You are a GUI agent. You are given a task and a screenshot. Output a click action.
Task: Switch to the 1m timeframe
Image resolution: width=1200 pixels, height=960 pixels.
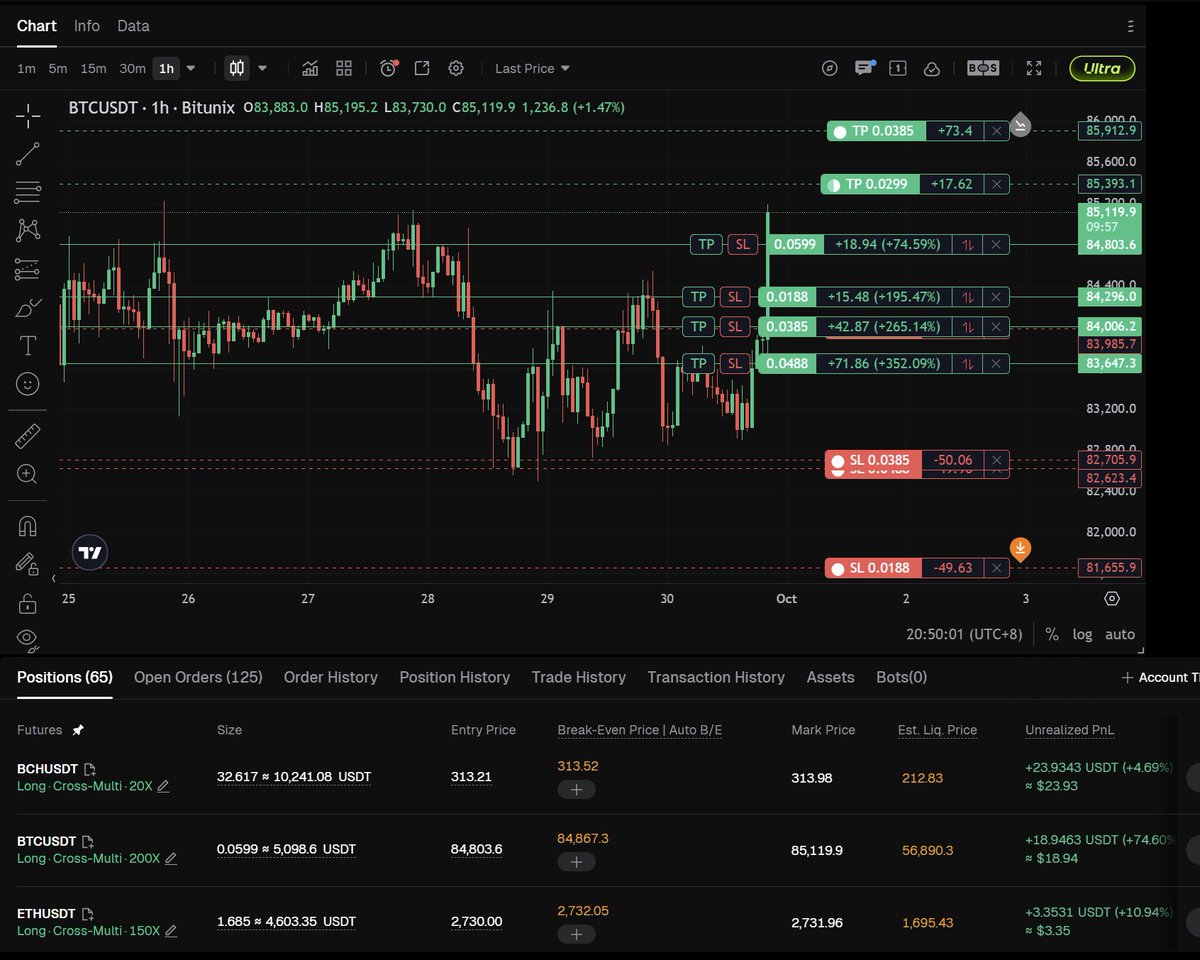[x=27, y=68]
